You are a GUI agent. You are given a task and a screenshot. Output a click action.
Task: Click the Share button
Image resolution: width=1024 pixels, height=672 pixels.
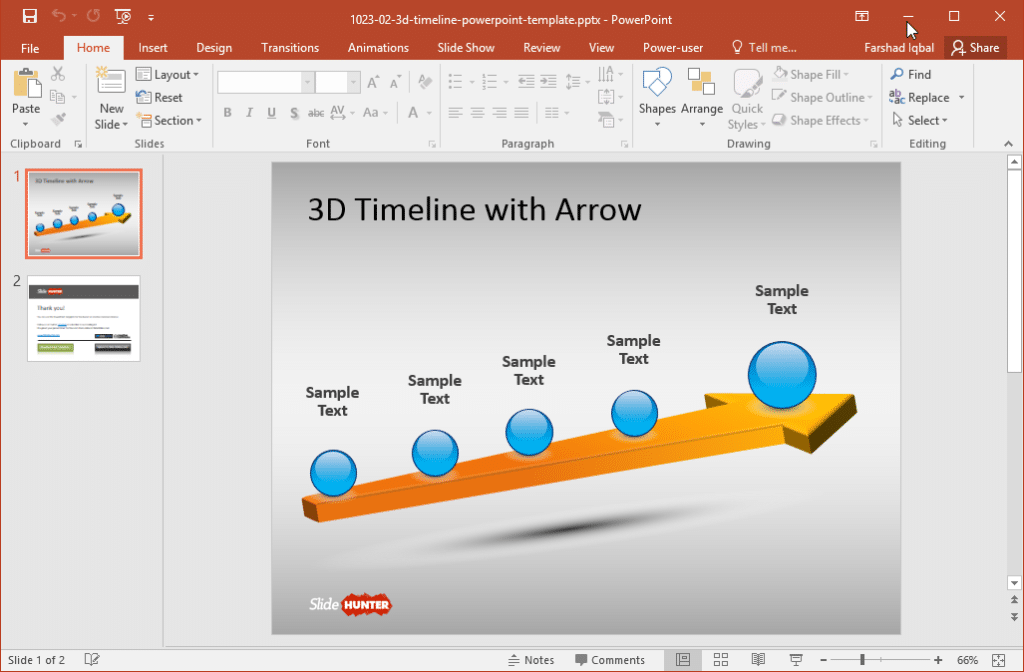tap(975, 47)
